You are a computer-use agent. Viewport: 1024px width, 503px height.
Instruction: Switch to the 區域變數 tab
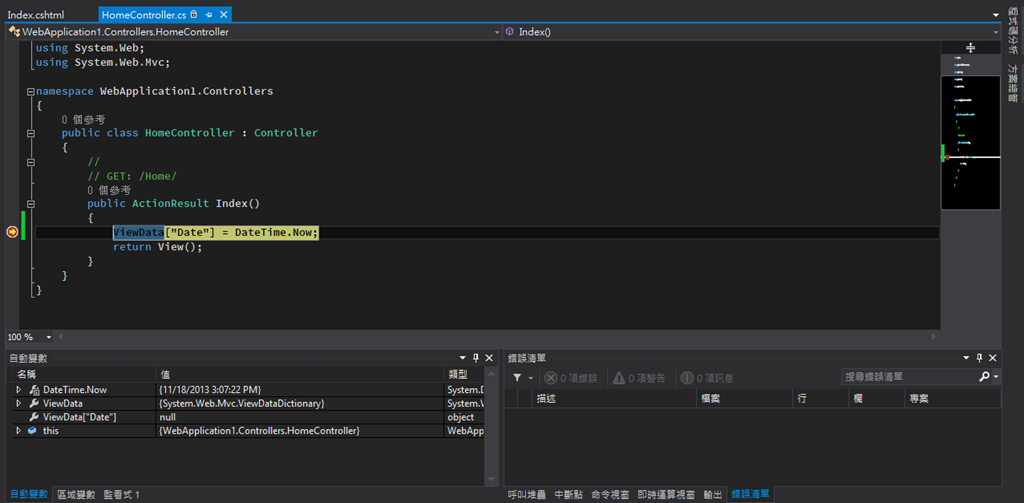coord(76,495)
